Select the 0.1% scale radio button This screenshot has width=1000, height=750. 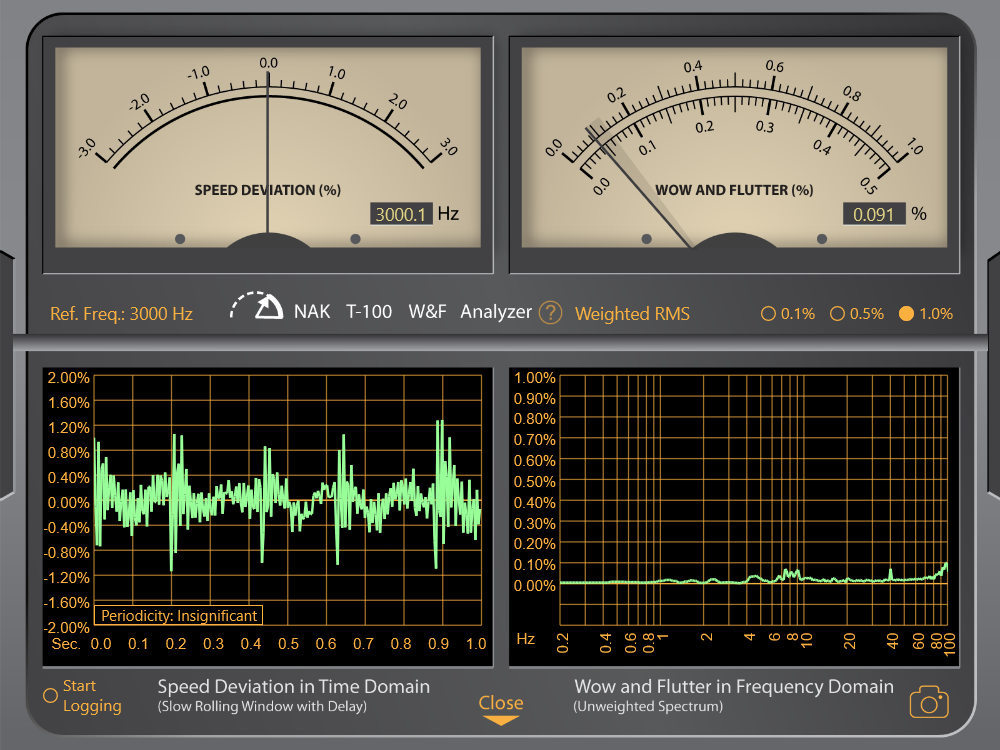coord(768,314)
